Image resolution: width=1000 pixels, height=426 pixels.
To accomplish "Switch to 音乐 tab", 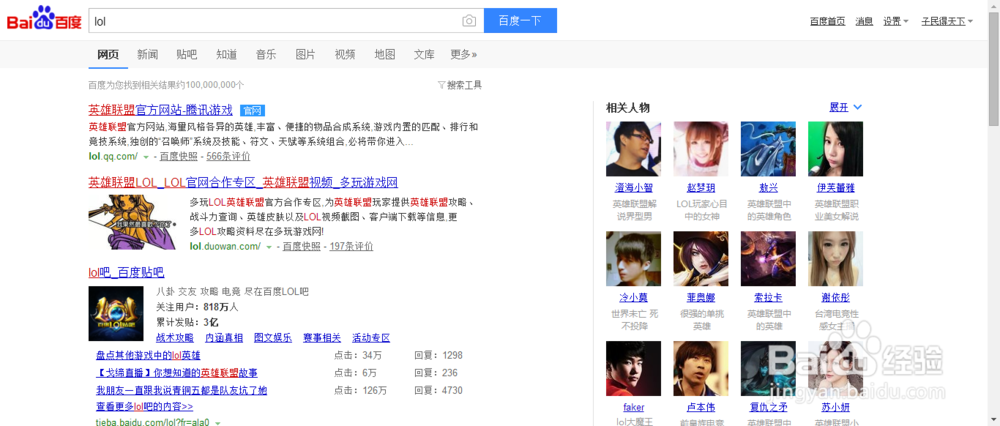I will point(266,54).
